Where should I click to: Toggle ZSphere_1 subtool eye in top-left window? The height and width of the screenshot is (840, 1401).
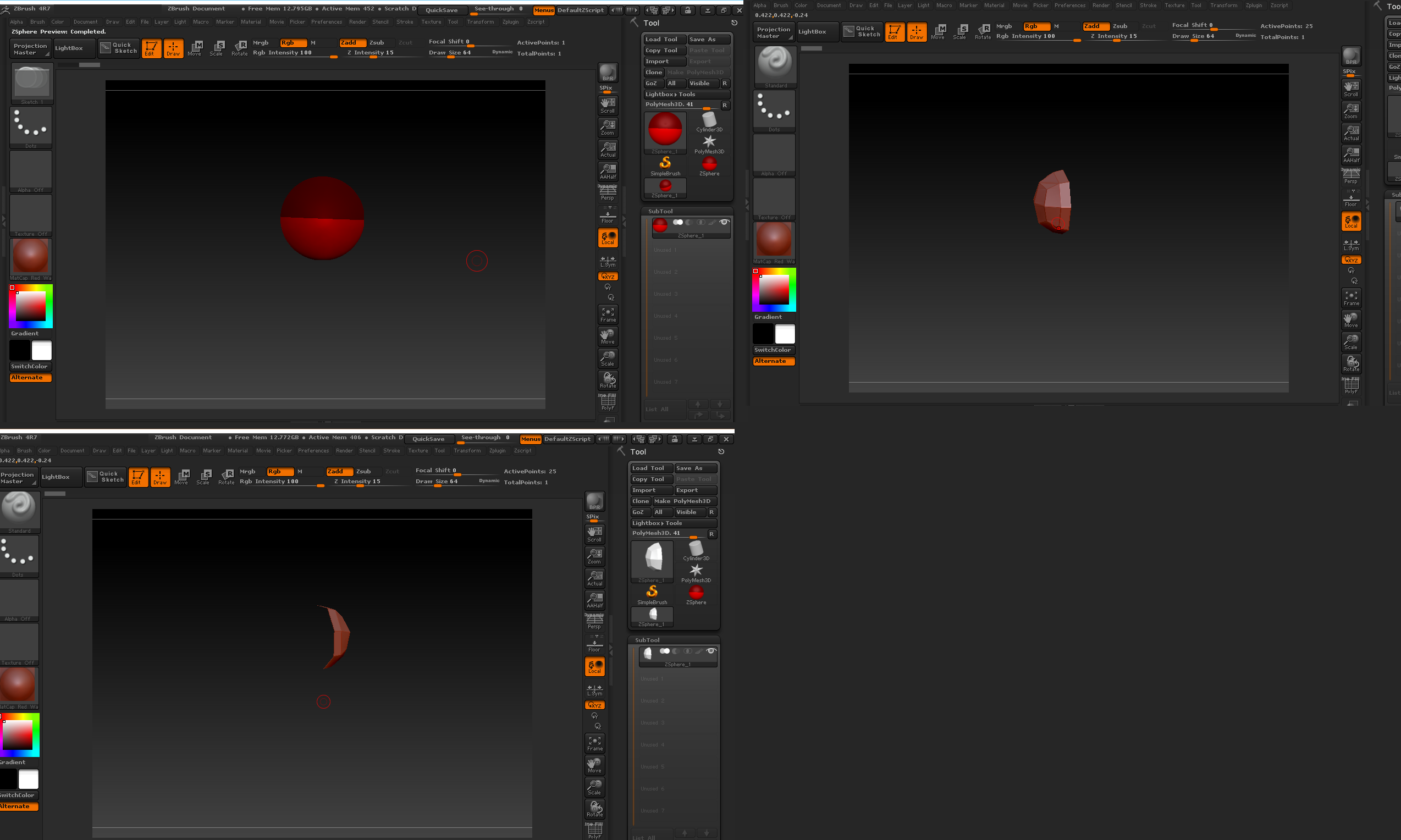pos(724,223)
